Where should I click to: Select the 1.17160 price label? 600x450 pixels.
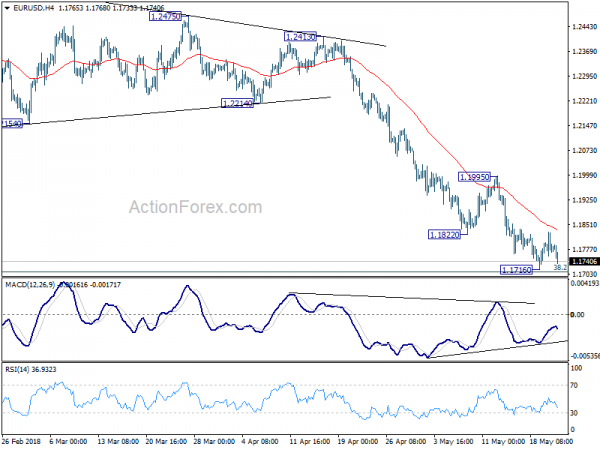click(516, 270)
